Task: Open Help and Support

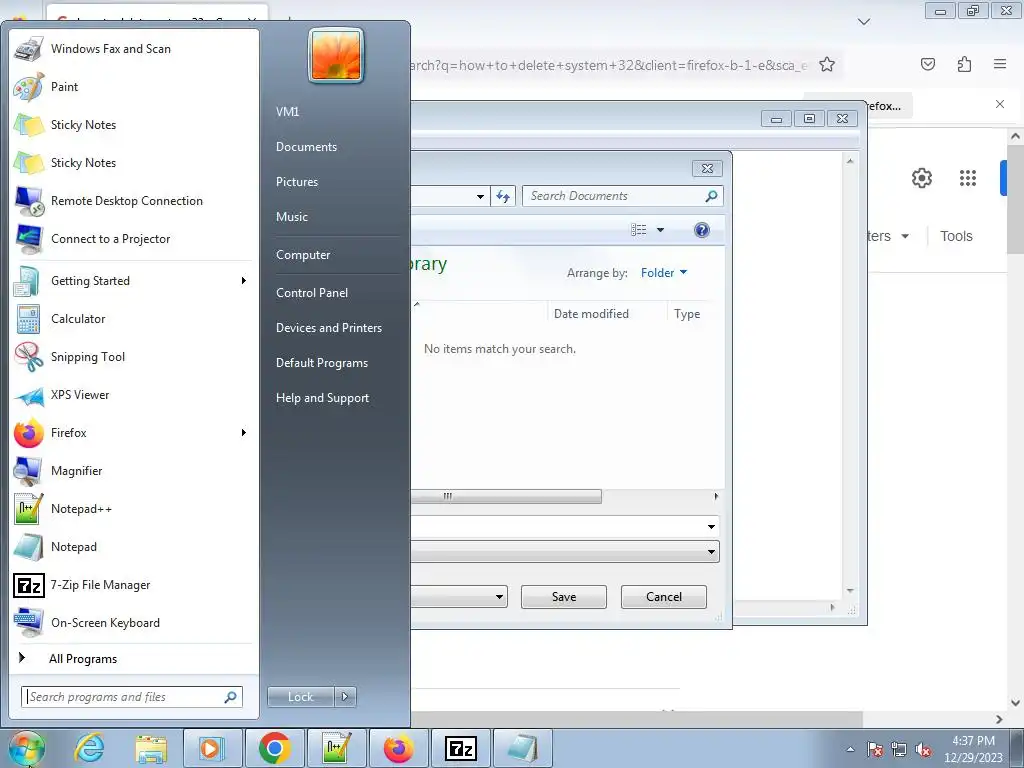Action: tap(322, 398)
